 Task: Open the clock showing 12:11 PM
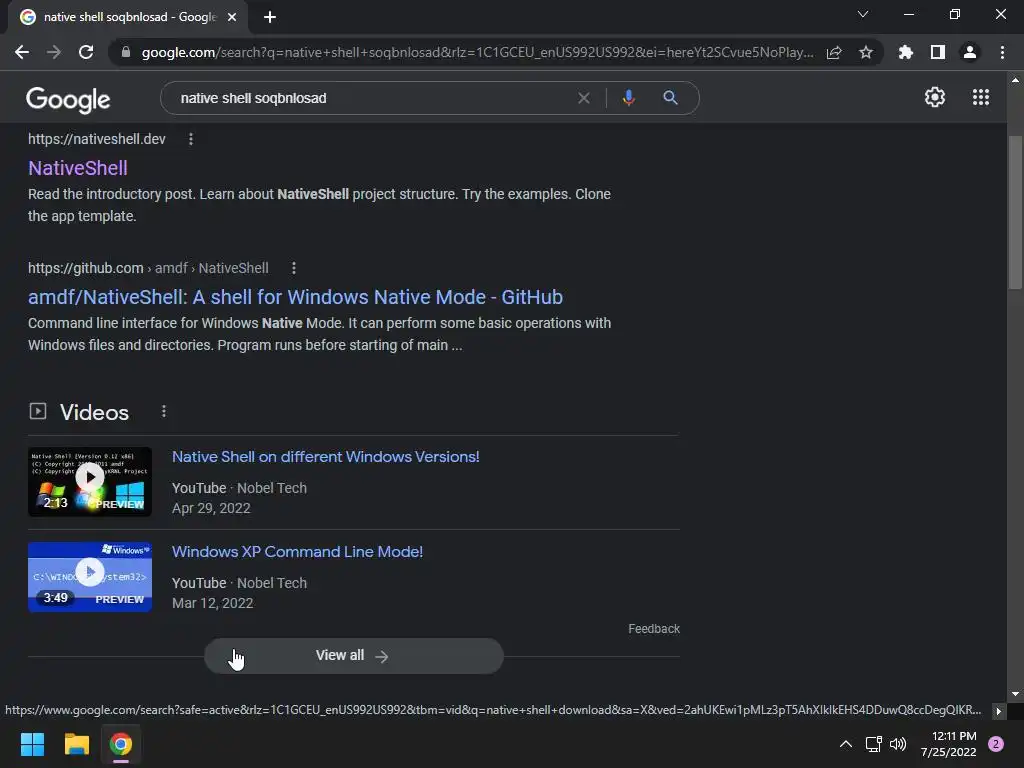coord(948,744)
